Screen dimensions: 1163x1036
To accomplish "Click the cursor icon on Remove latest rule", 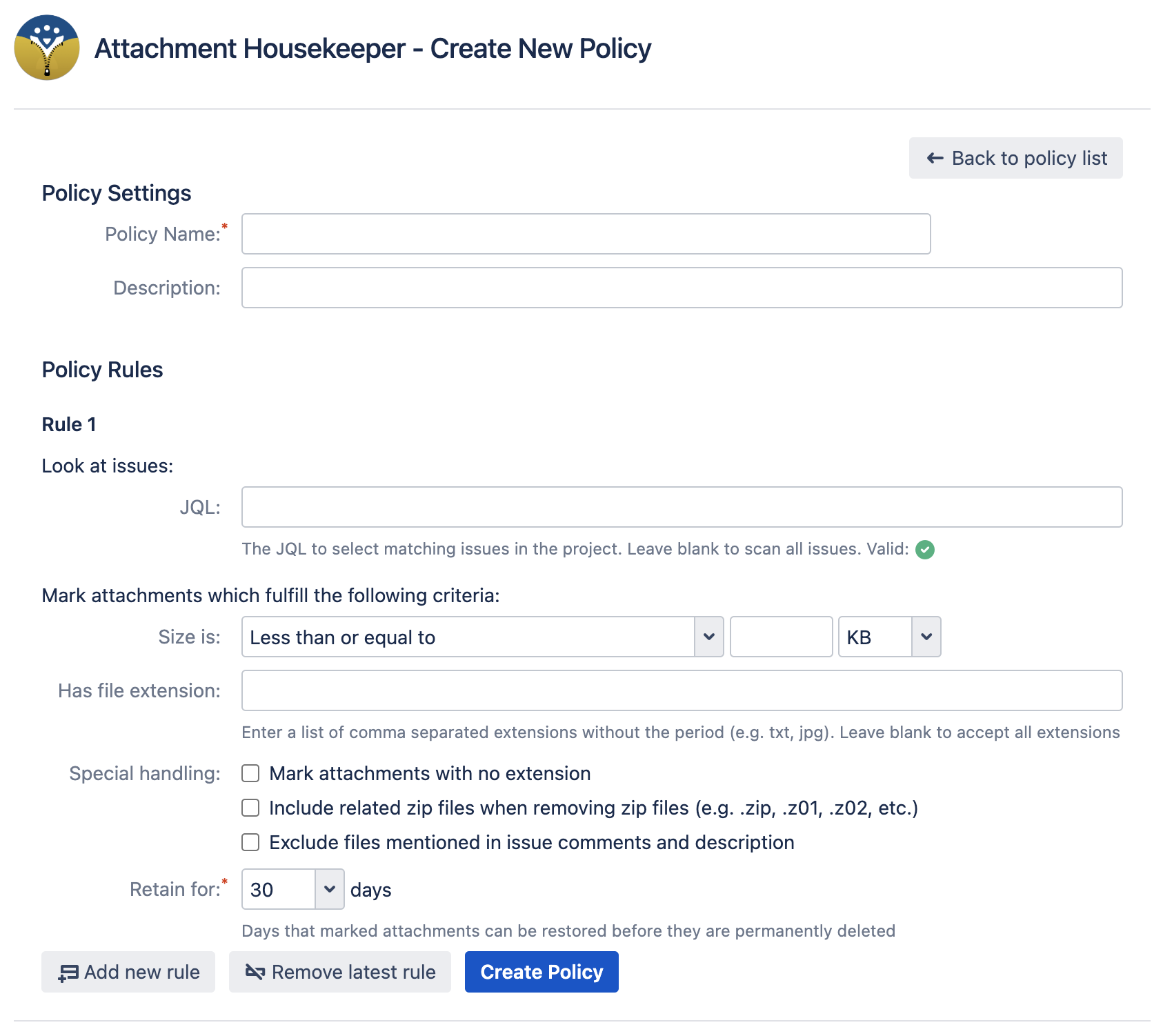I will [x=254, y=972].
